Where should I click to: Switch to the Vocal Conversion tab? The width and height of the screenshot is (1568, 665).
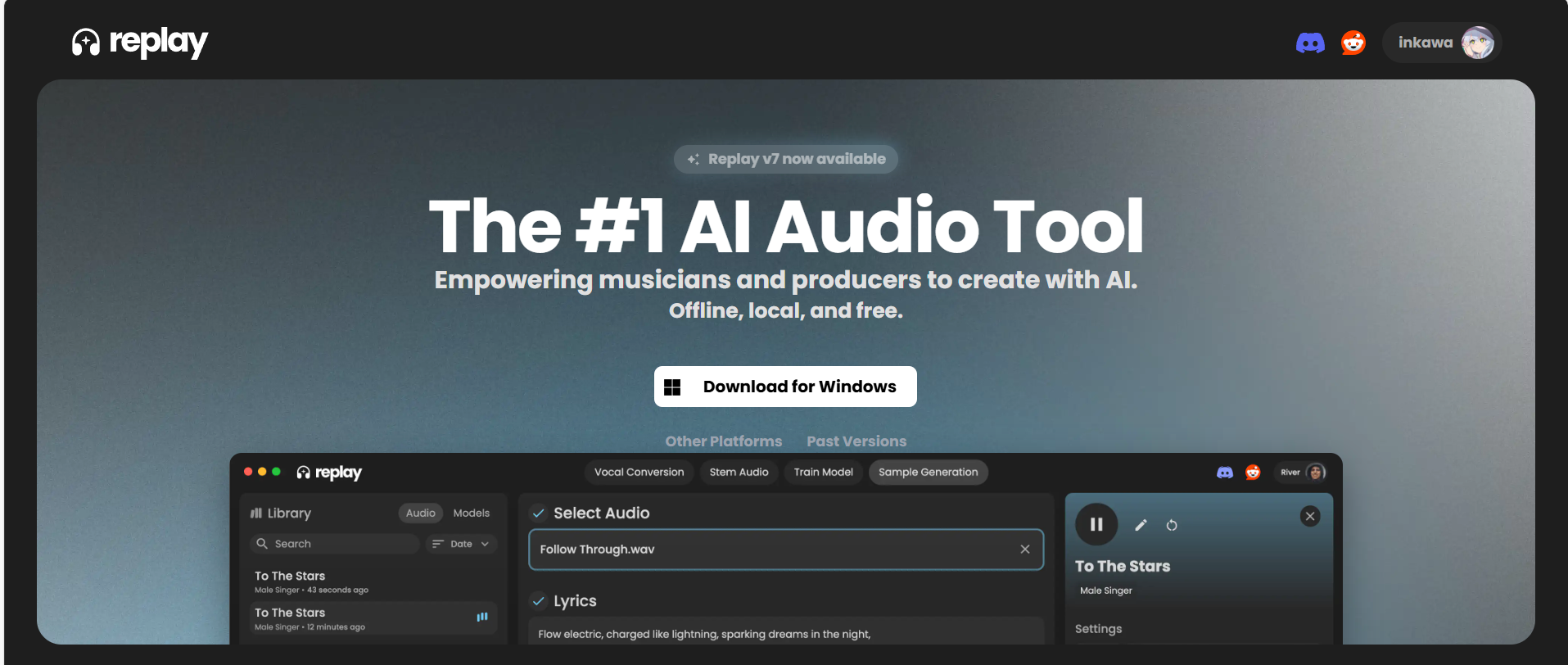[639, 473]
